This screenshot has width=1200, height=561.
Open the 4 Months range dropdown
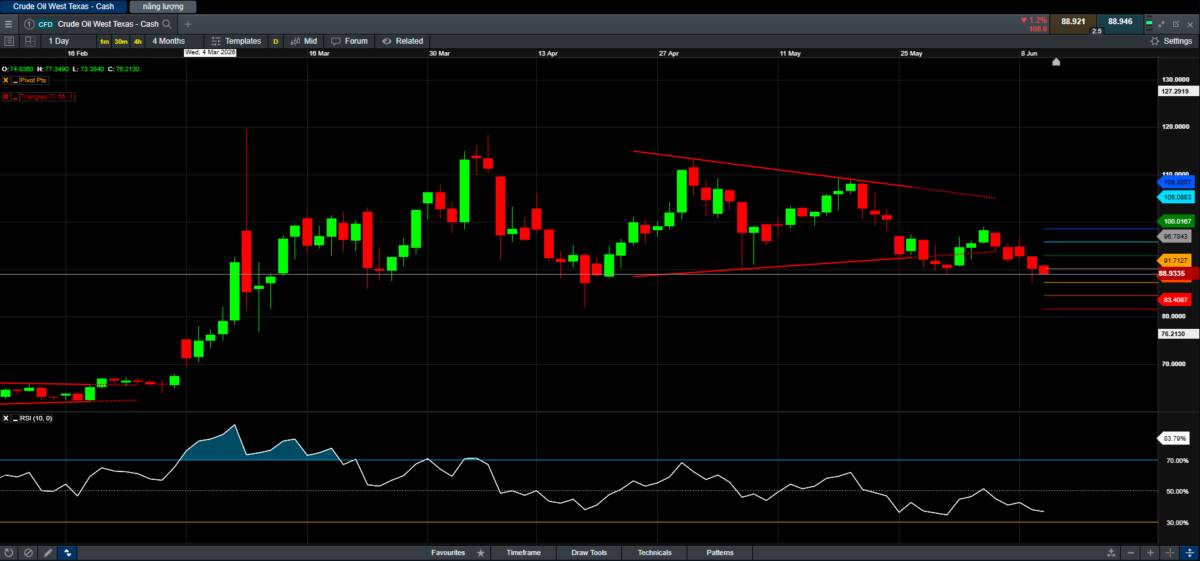click(x=175, y=41)
